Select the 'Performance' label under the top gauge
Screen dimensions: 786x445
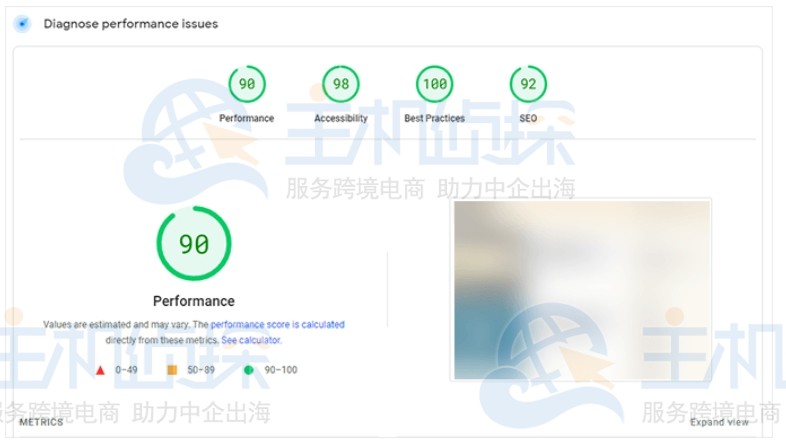tap(247, 118)
